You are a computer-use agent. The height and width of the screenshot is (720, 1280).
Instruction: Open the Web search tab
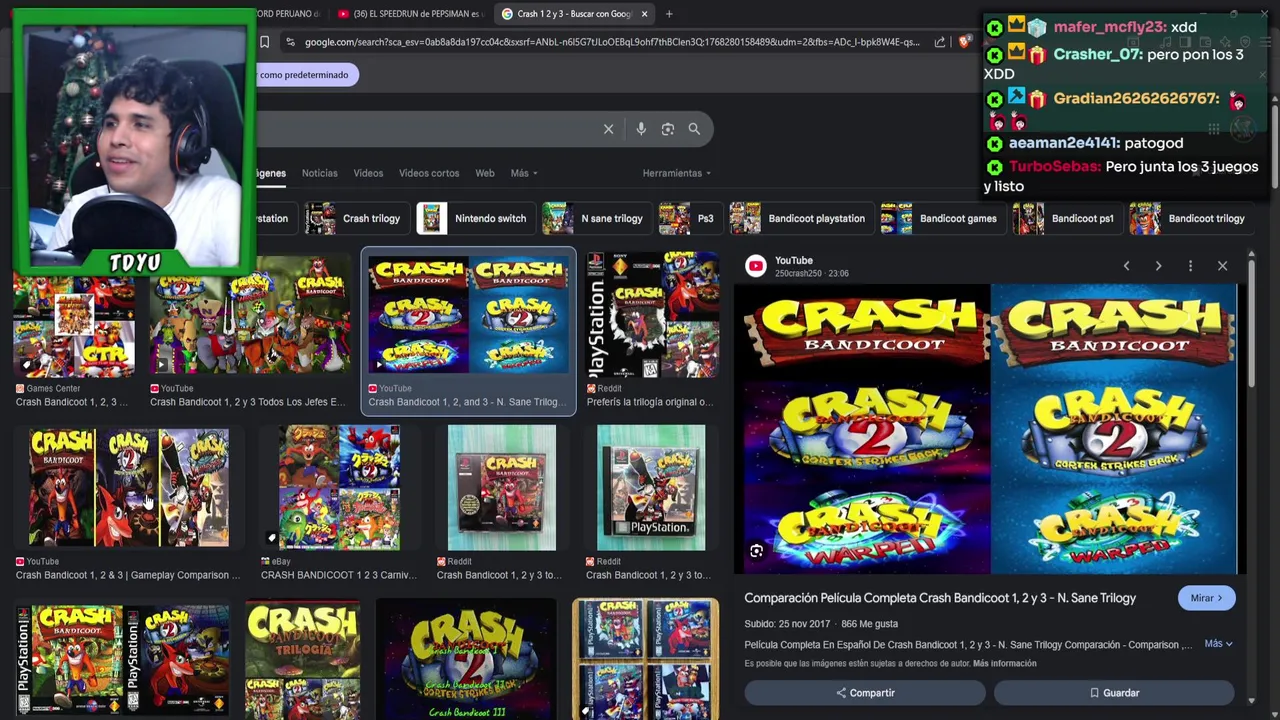485,173
